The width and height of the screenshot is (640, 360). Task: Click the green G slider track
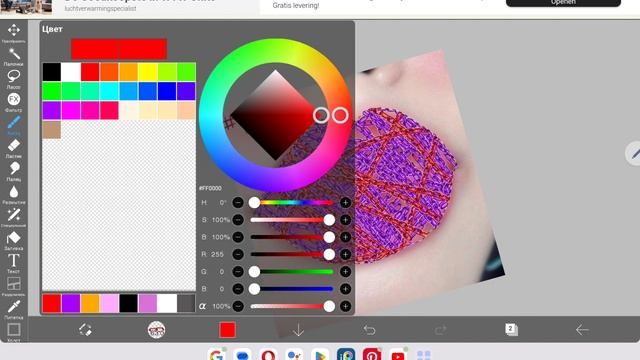coord(292,271)
